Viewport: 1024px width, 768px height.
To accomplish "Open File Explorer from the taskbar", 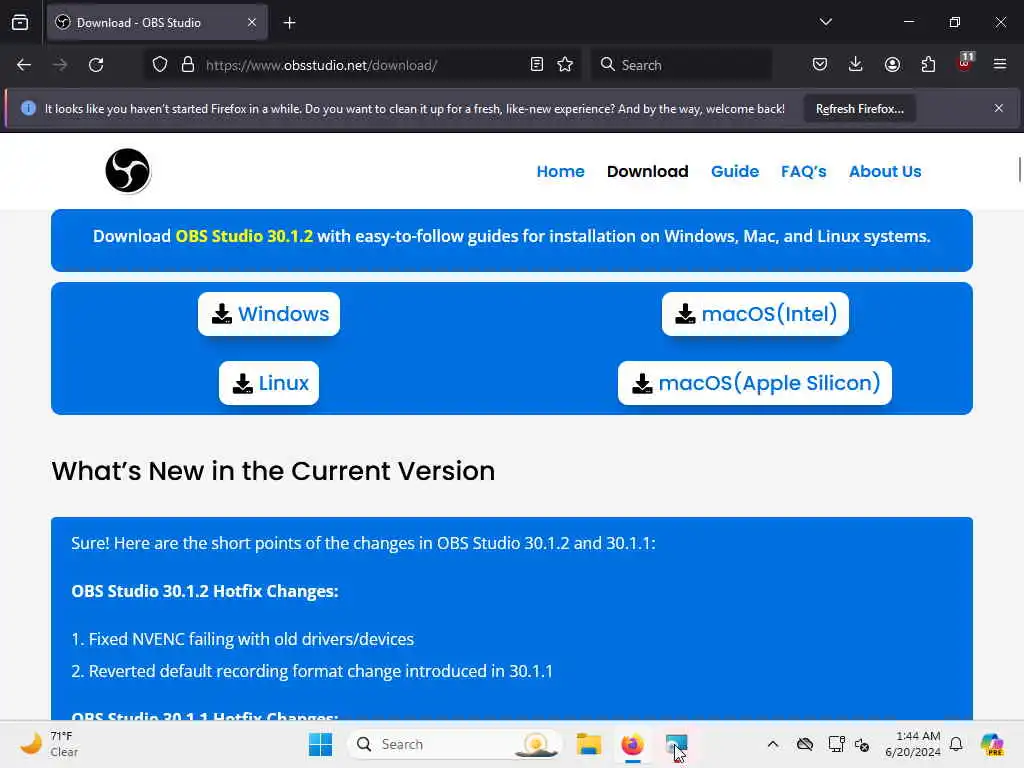I will point(588,744).
